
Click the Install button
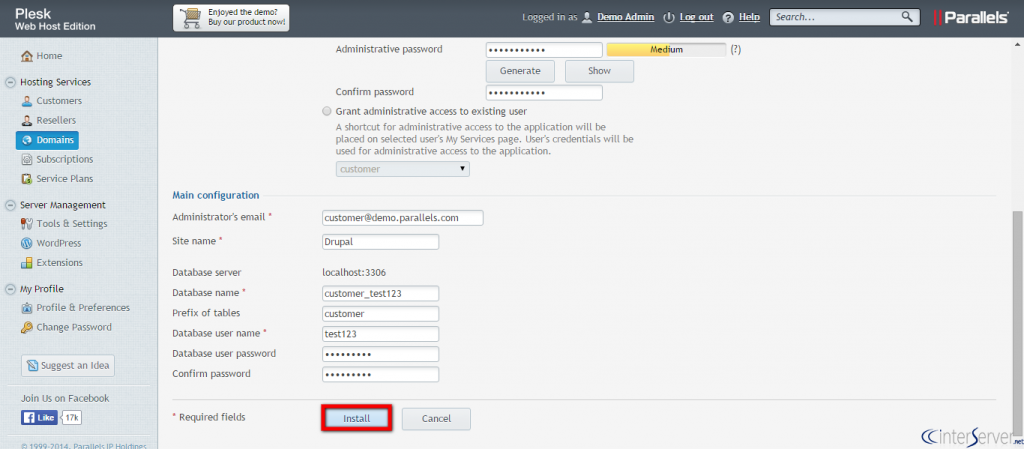tap(357, 418)
